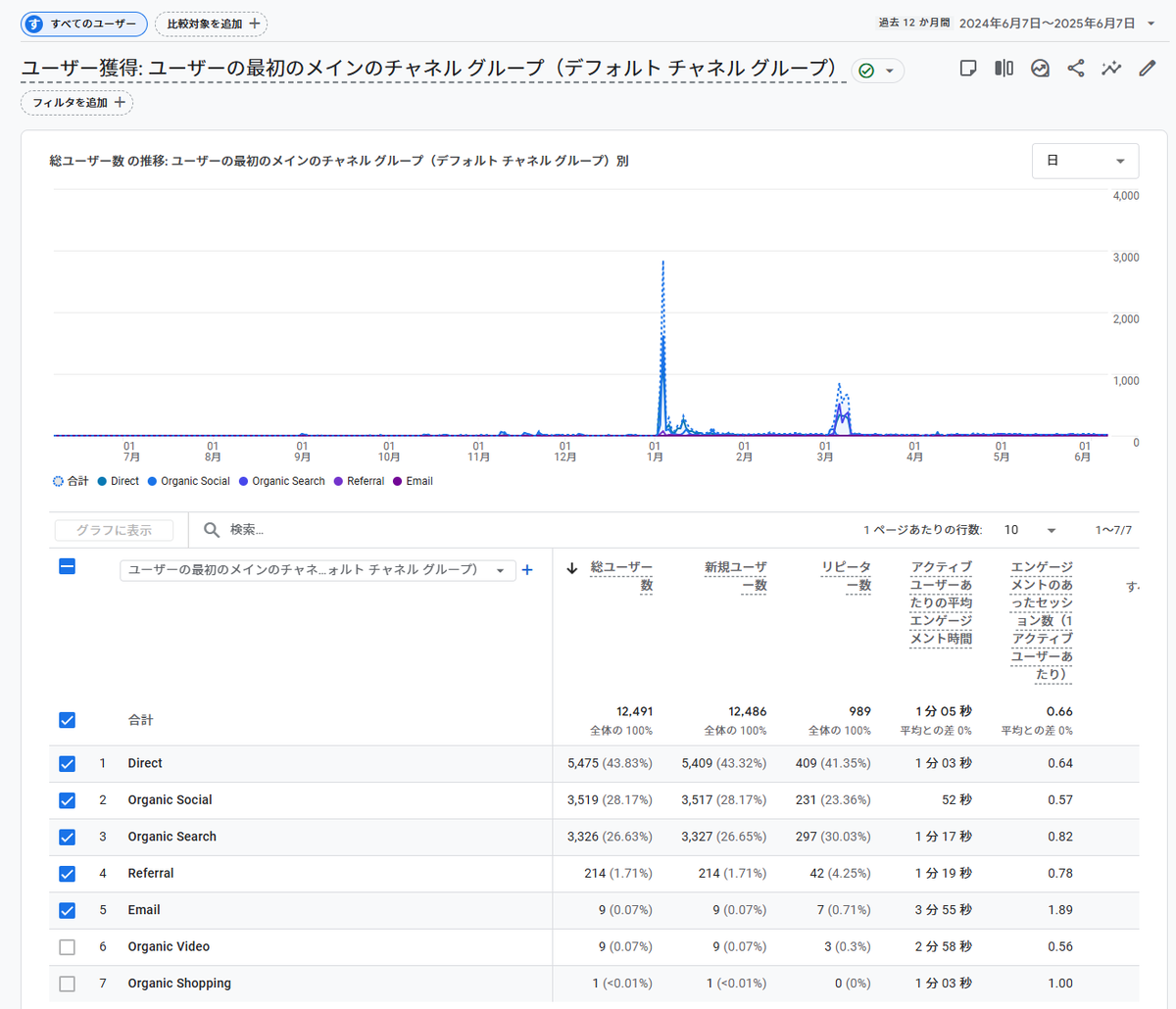Click 比較対象を追加 button
The height and width of the screenshot is (1009, 1176).
click(x=211, y=24)
